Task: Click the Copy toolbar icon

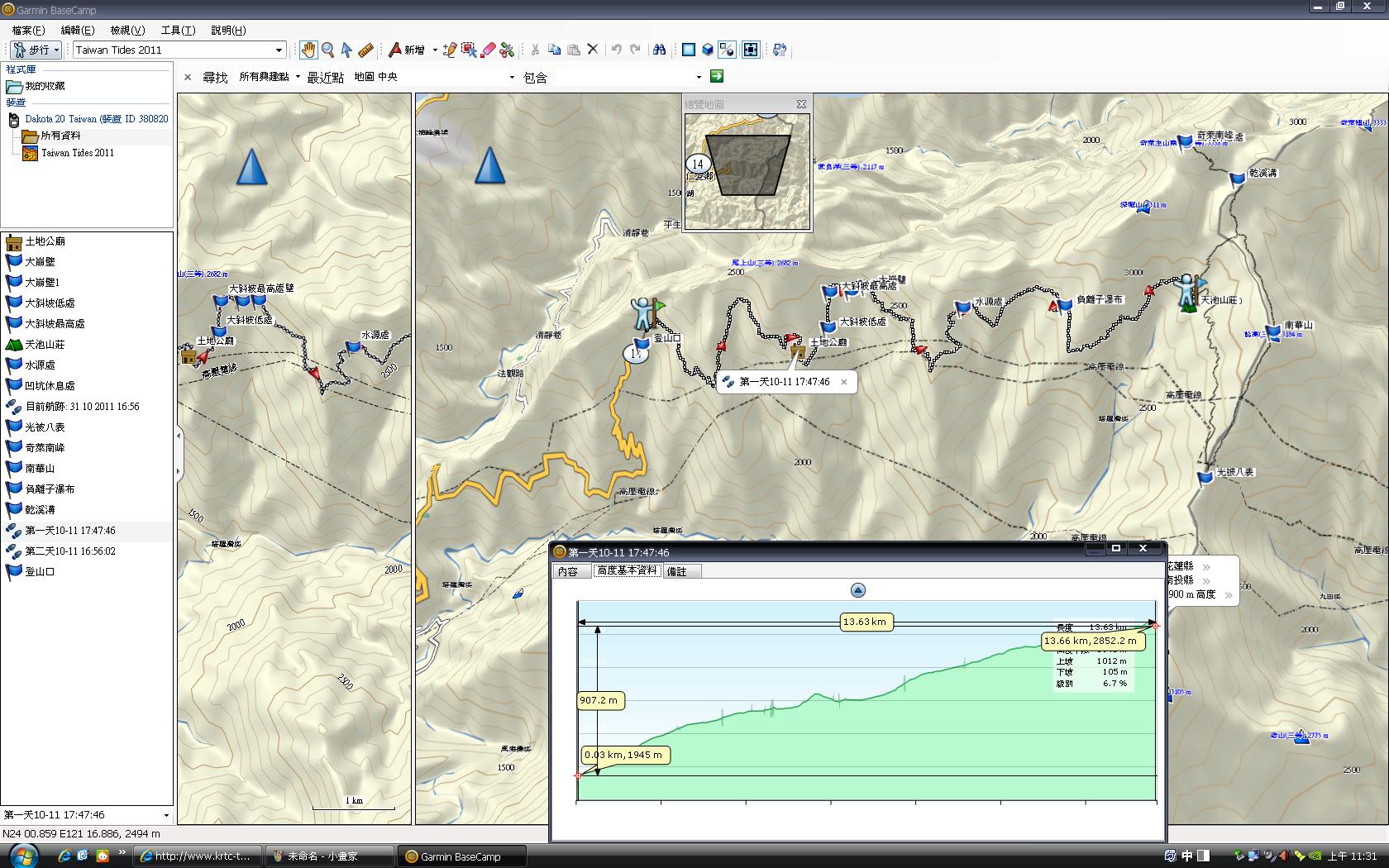Action: 554,50
